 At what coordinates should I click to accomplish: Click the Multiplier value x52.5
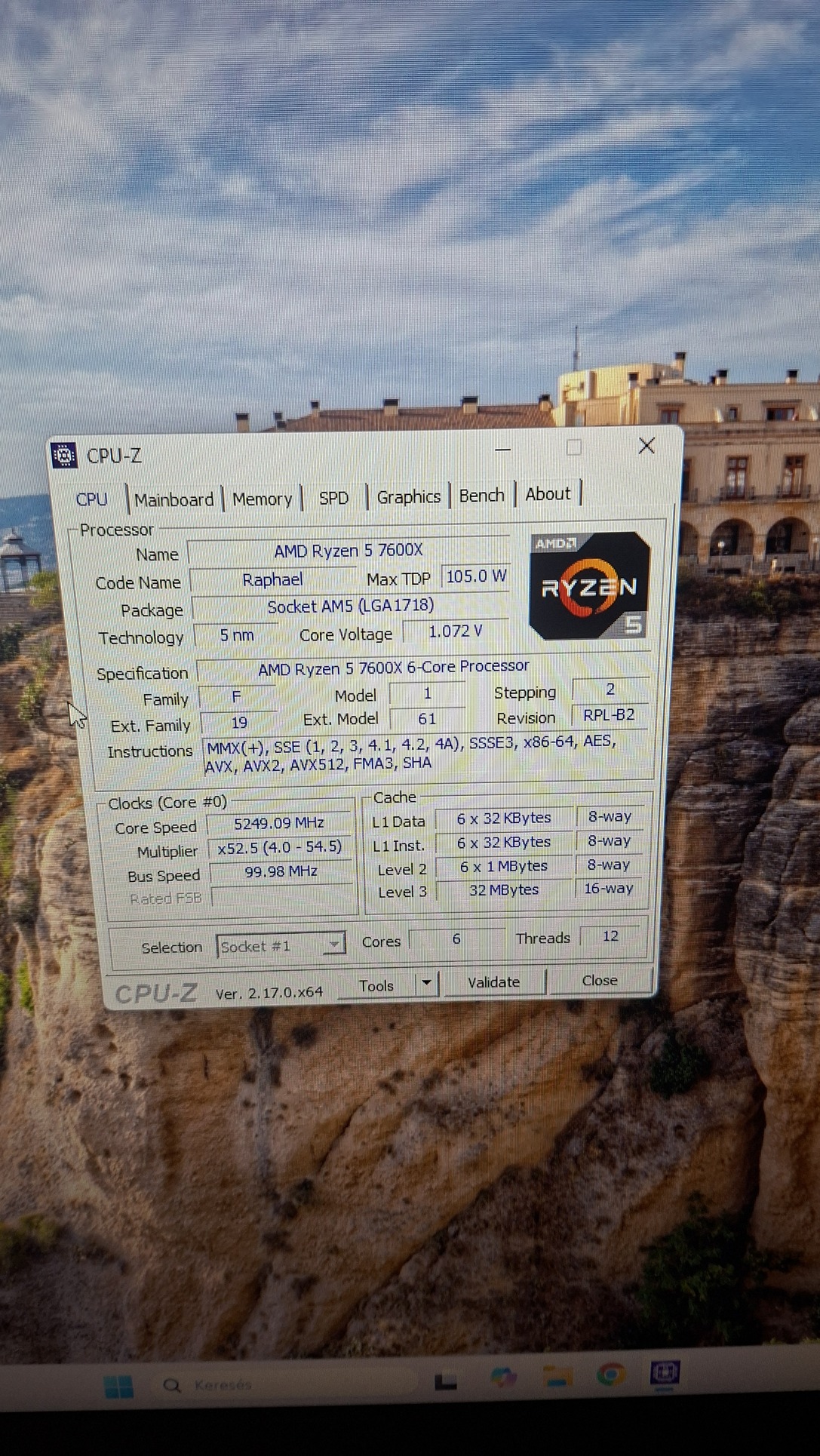[280, 847]
